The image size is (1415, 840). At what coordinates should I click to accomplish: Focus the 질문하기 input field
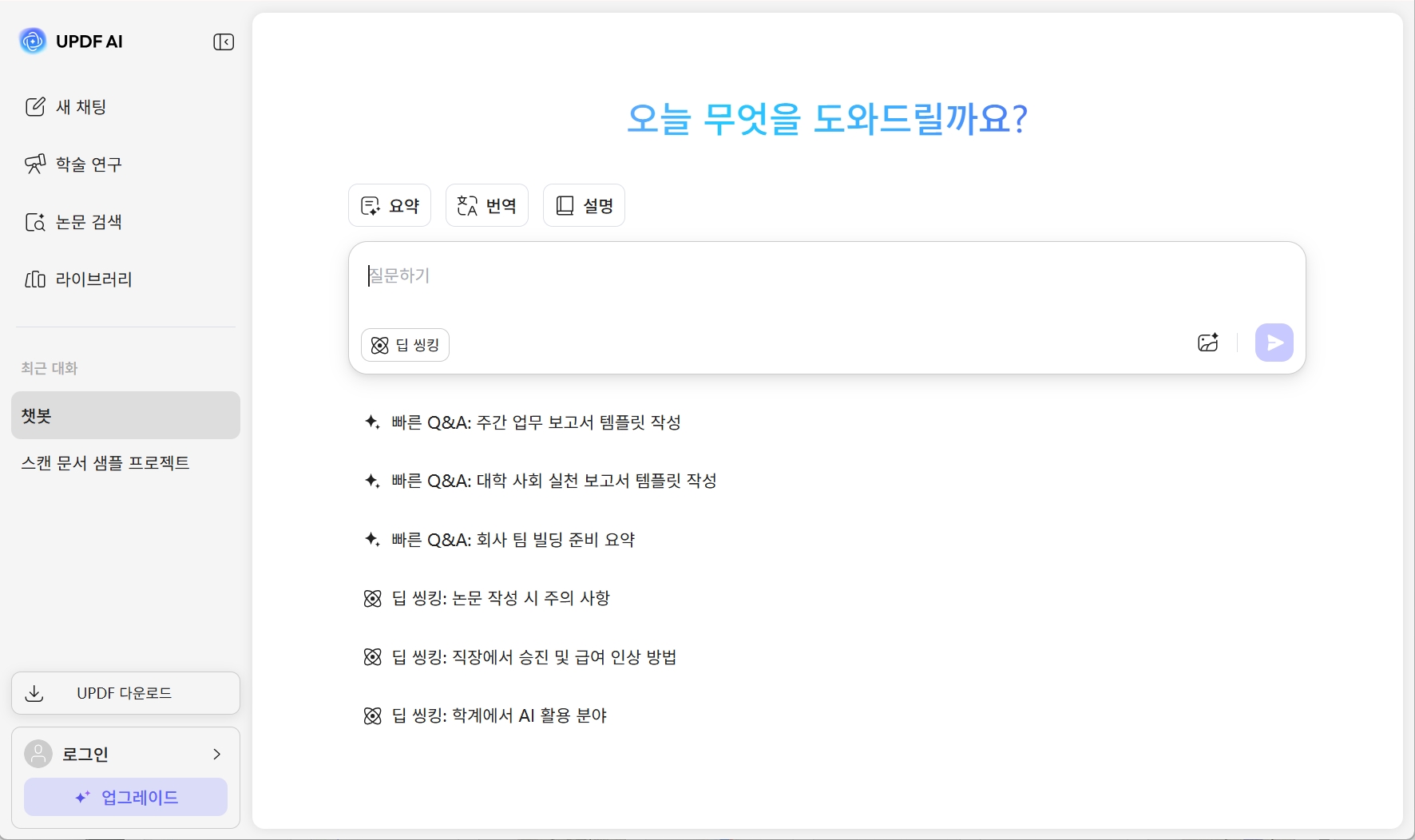click(826, 276)
